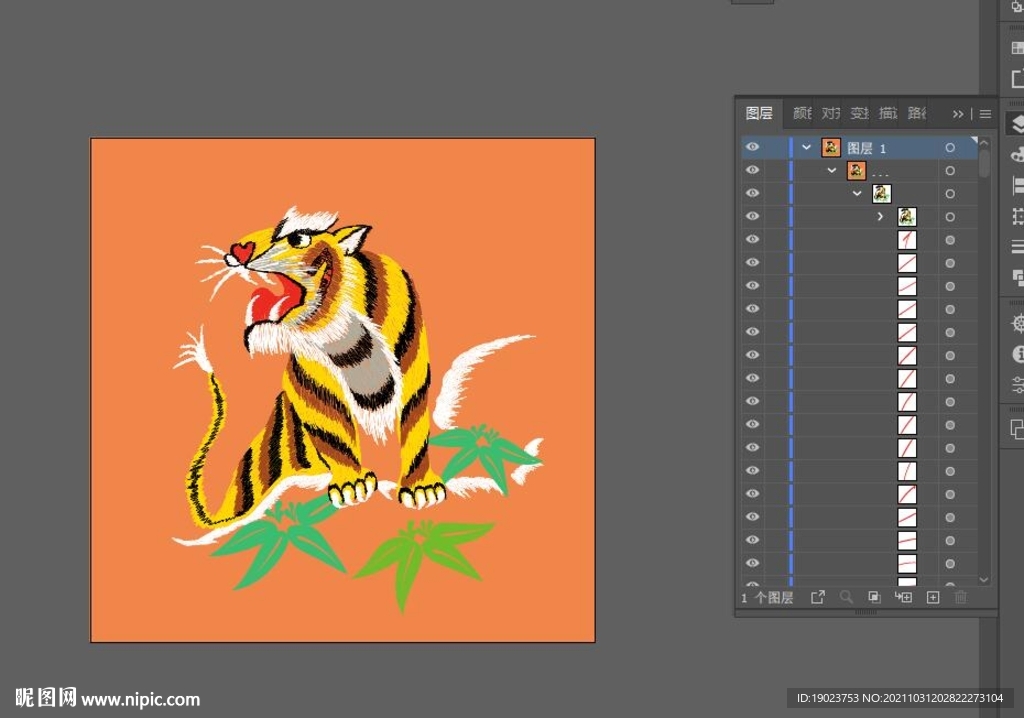Collapse the 图层 1 layer tree
1024x718 pixels.
tap(807, 147)
